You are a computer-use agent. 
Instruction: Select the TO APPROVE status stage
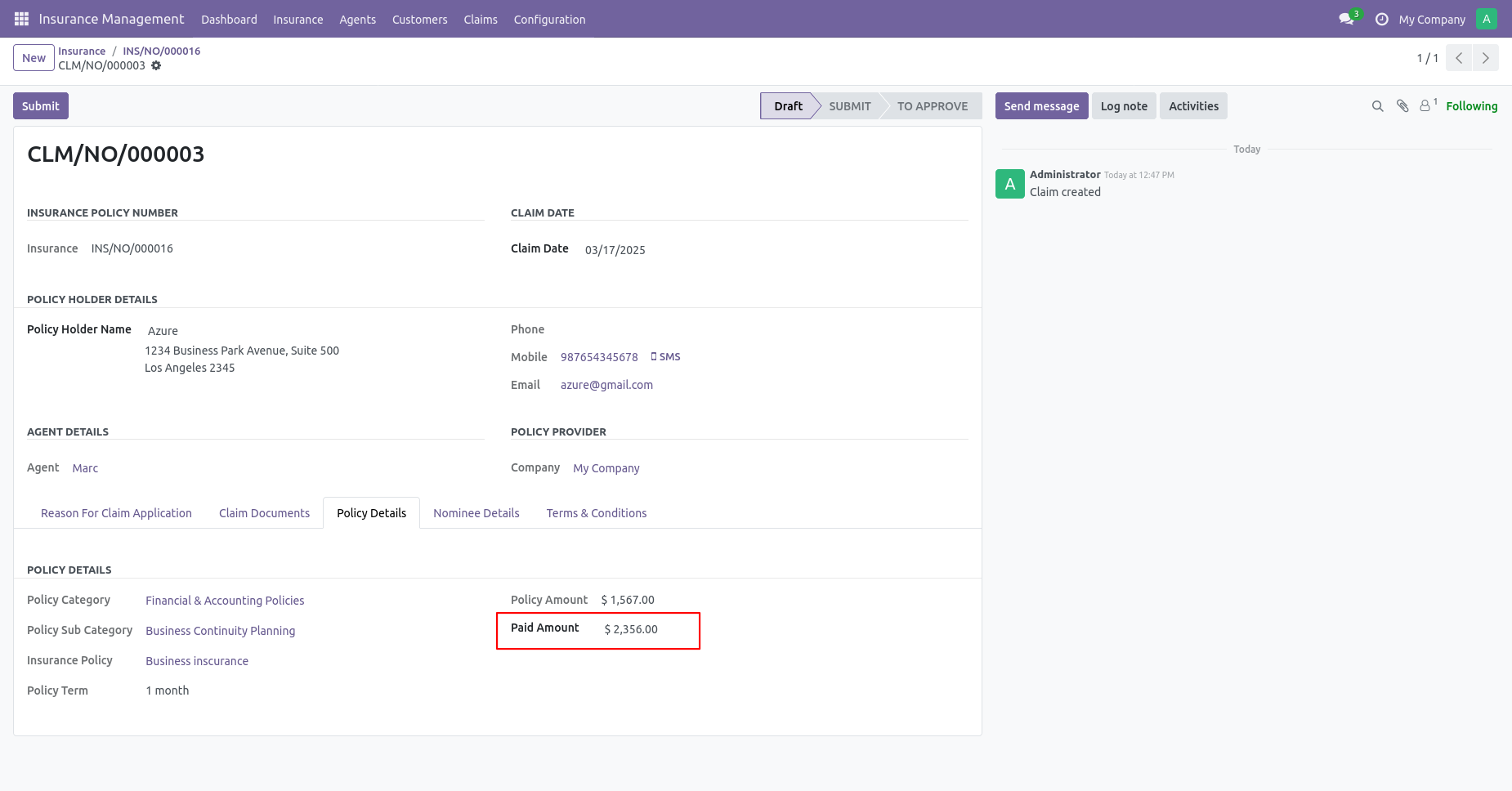(x=933, y=106)
